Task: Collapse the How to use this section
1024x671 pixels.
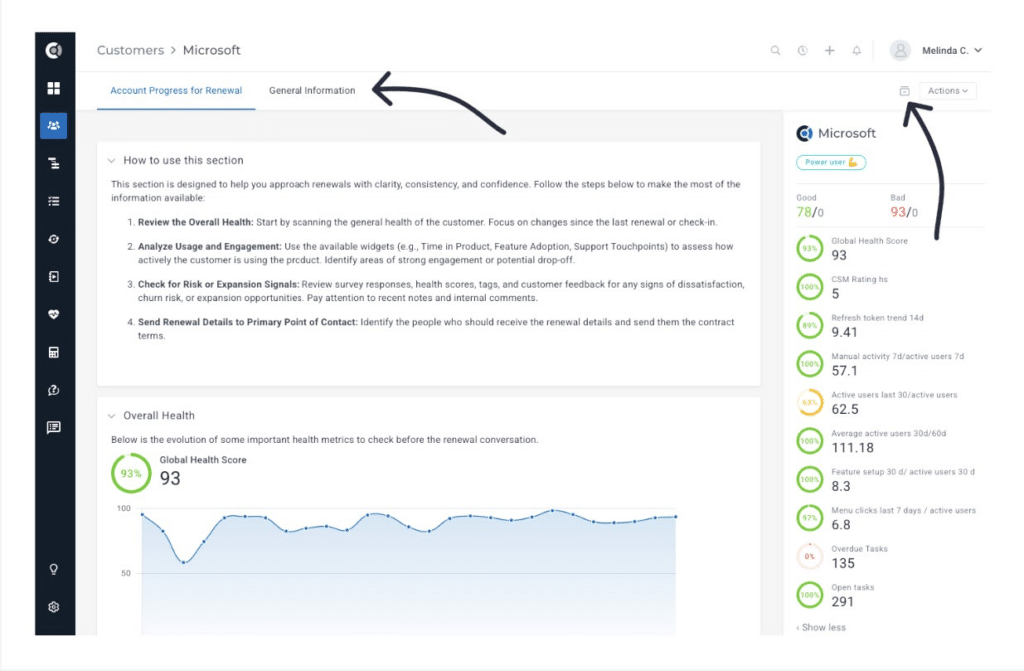Action: 110,159
